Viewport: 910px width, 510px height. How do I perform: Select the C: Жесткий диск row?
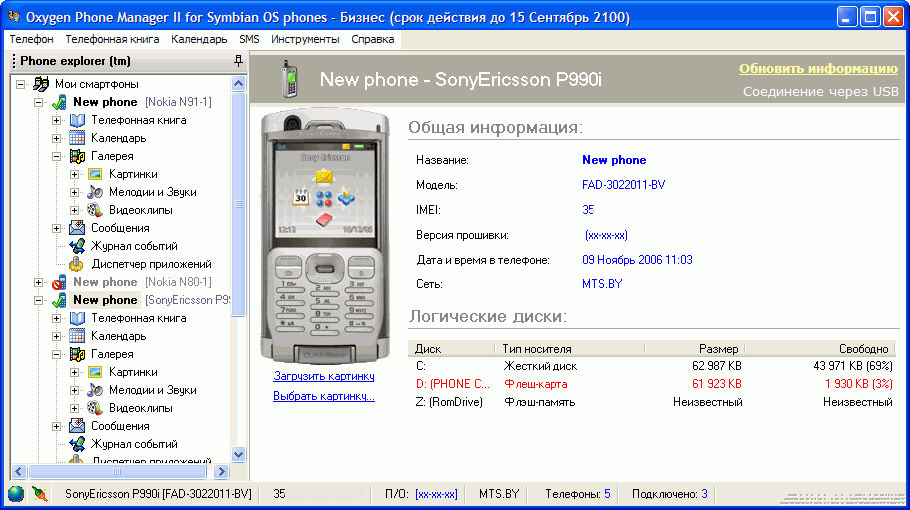coord(653,366)
